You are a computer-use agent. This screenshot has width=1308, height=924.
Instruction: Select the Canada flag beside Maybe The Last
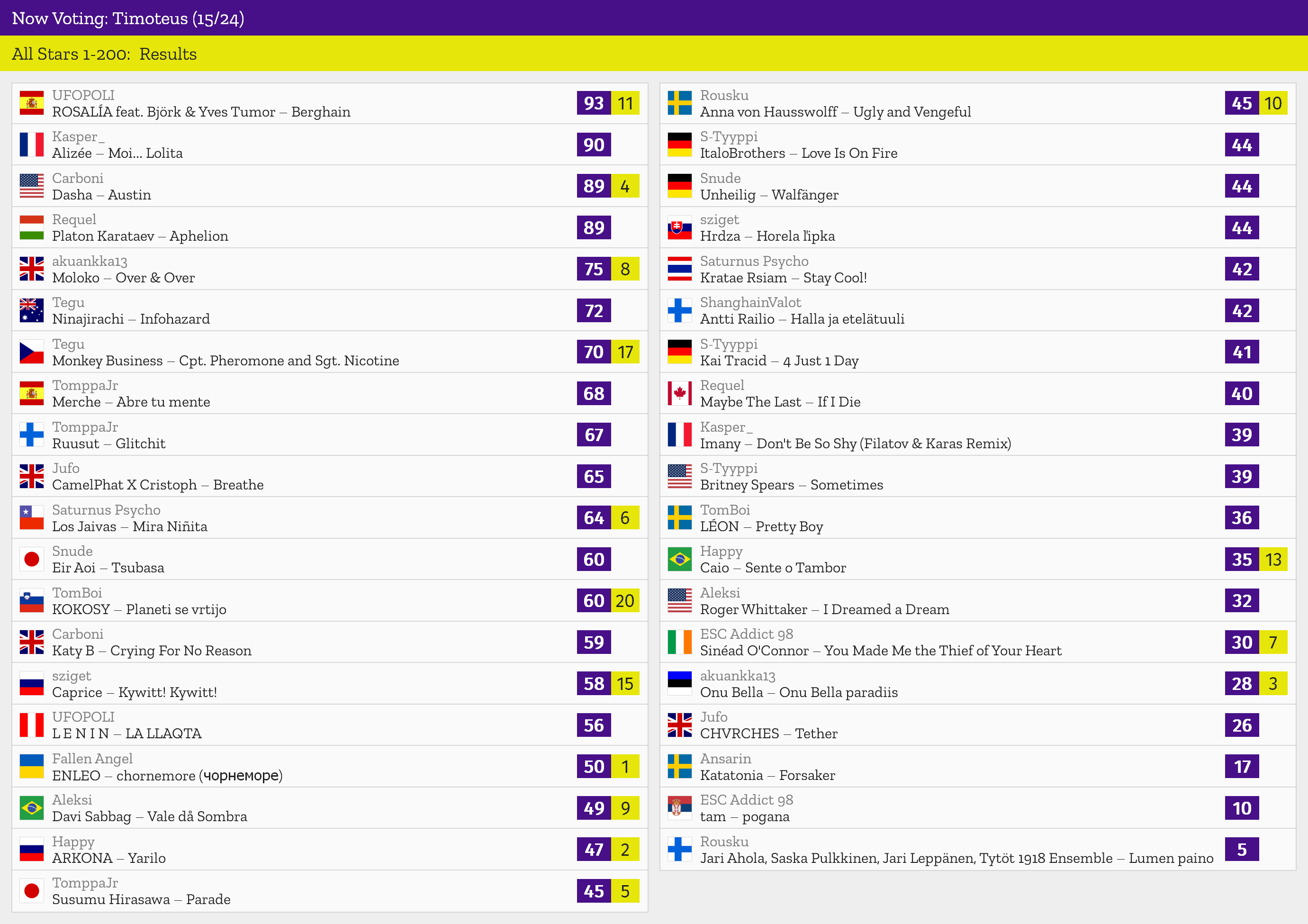[x=680, y=393]
